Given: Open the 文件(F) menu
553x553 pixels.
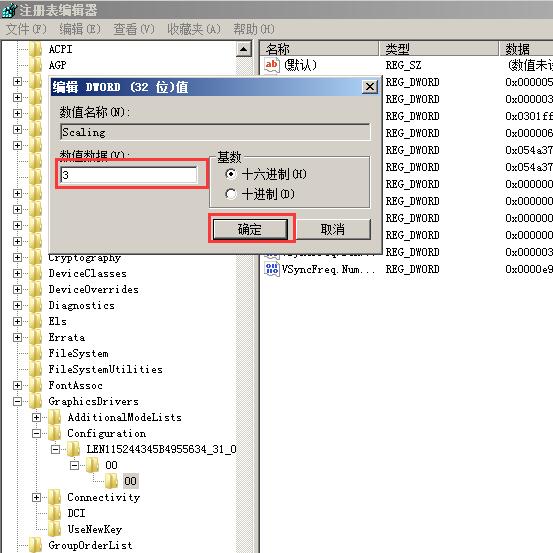Looking at the screenshot, I should (26, 29).
